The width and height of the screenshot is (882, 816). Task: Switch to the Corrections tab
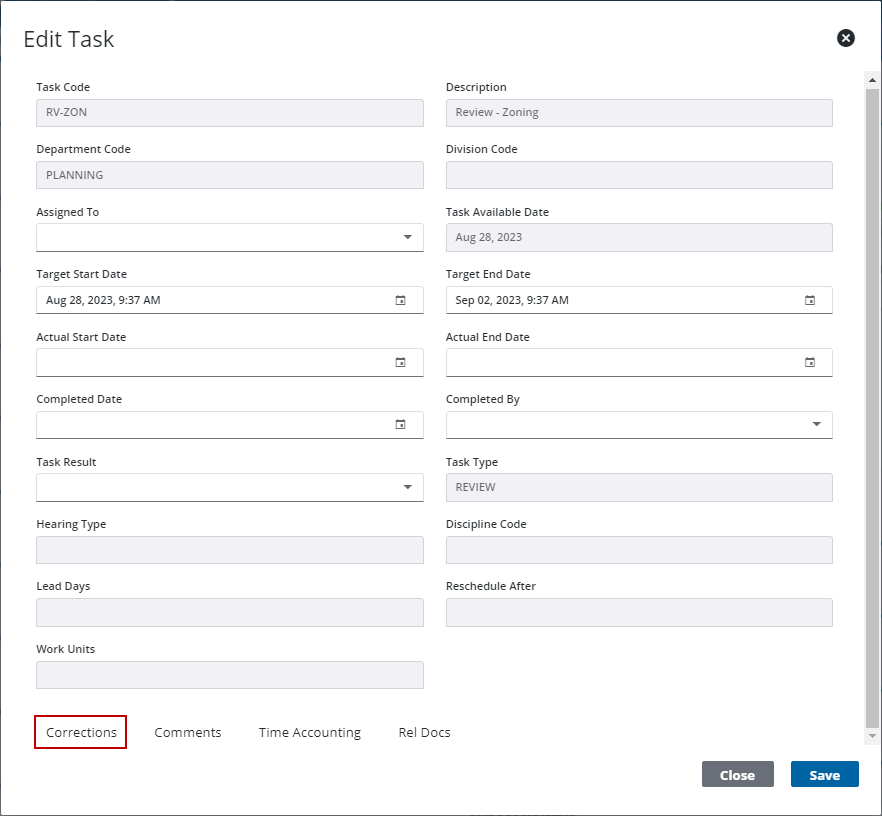pyautogui.click(x=80, y=732)
